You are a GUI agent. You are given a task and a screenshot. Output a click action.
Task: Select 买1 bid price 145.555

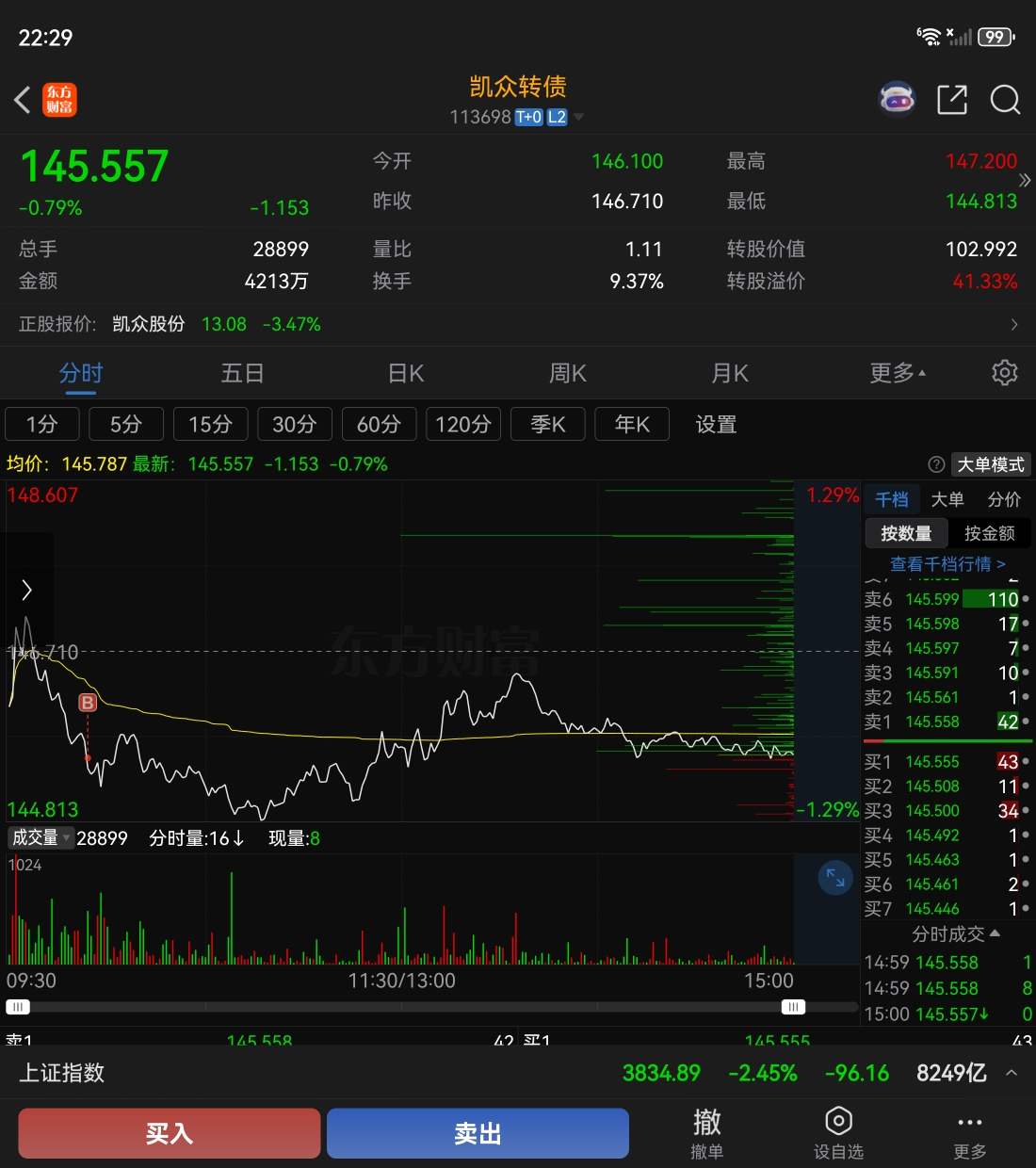coord(931,761)
